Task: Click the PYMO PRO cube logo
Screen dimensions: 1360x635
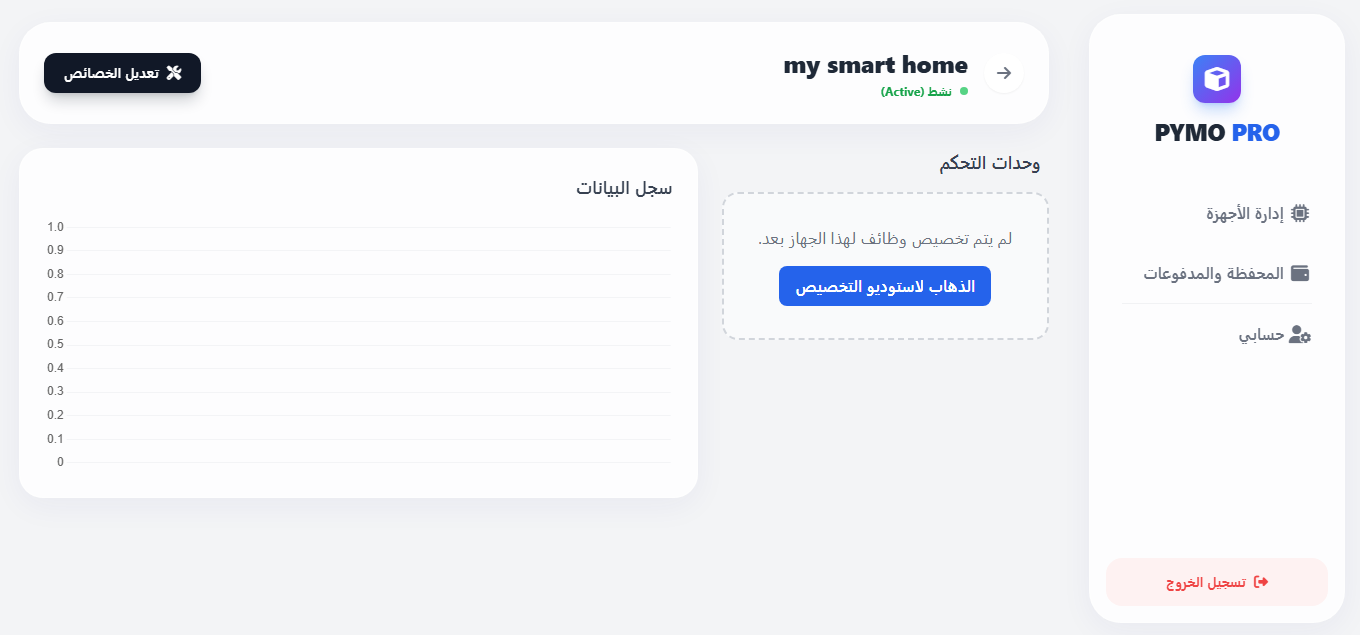Action: [x=1216, y=79]
